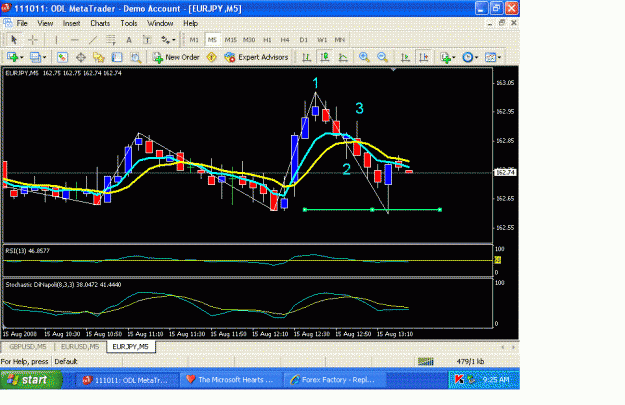The width and height of the screenshot is (625, 405).
Task: Switch to H4 timeframe
Action: (x=285, y=39)
